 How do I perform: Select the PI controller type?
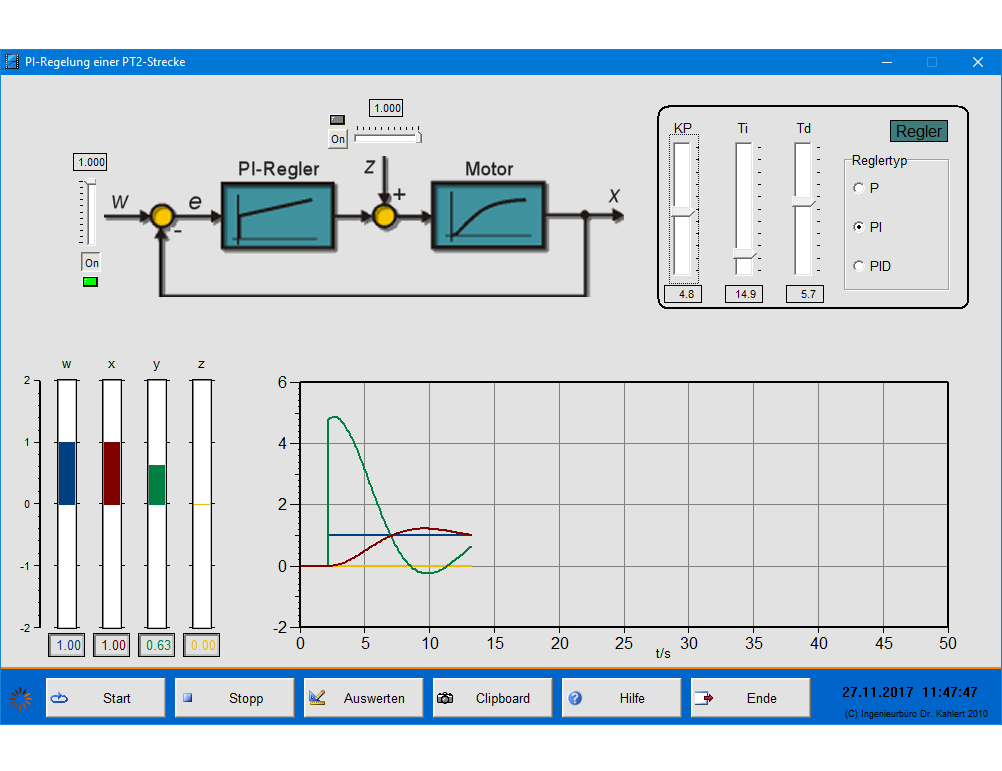click(x=859, y=227)
